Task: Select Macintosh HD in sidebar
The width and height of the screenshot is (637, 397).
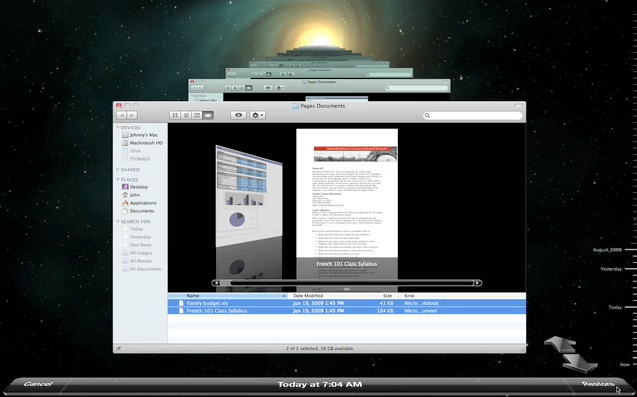Action: [x=143, y=143]
